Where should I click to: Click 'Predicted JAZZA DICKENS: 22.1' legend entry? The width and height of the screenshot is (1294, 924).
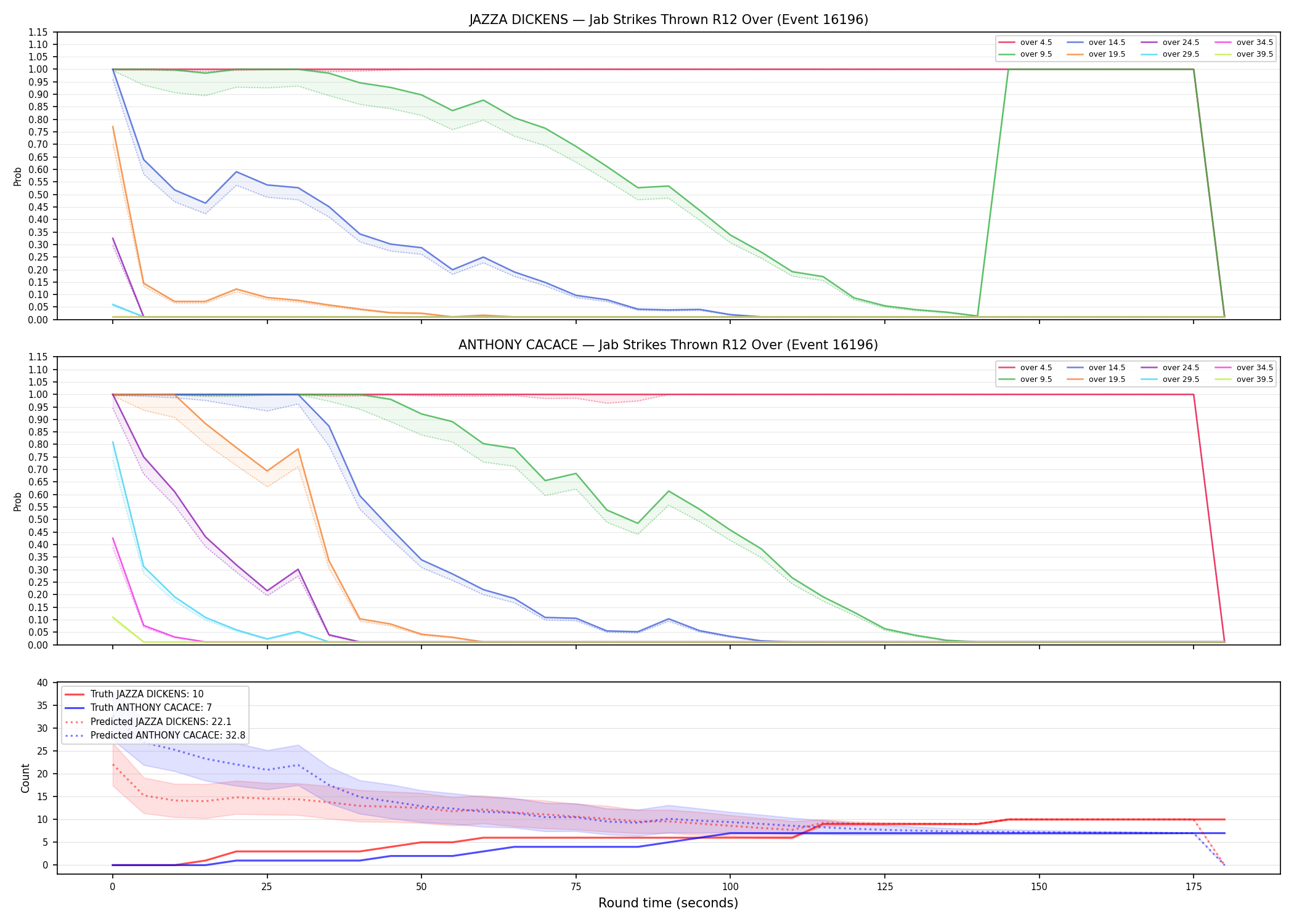[149, 721]
